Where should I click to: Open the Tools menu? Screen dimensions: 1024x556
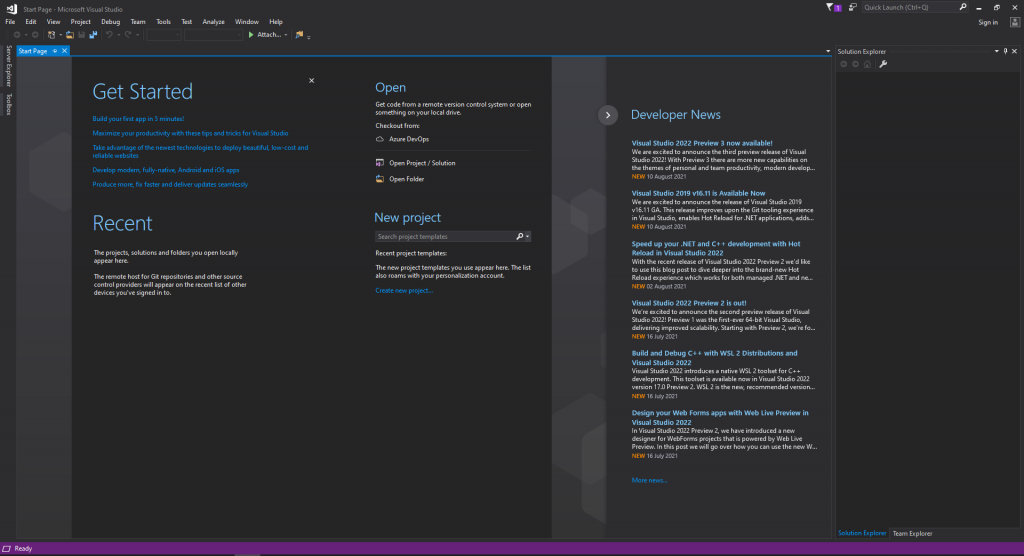[x=163, y=22]
